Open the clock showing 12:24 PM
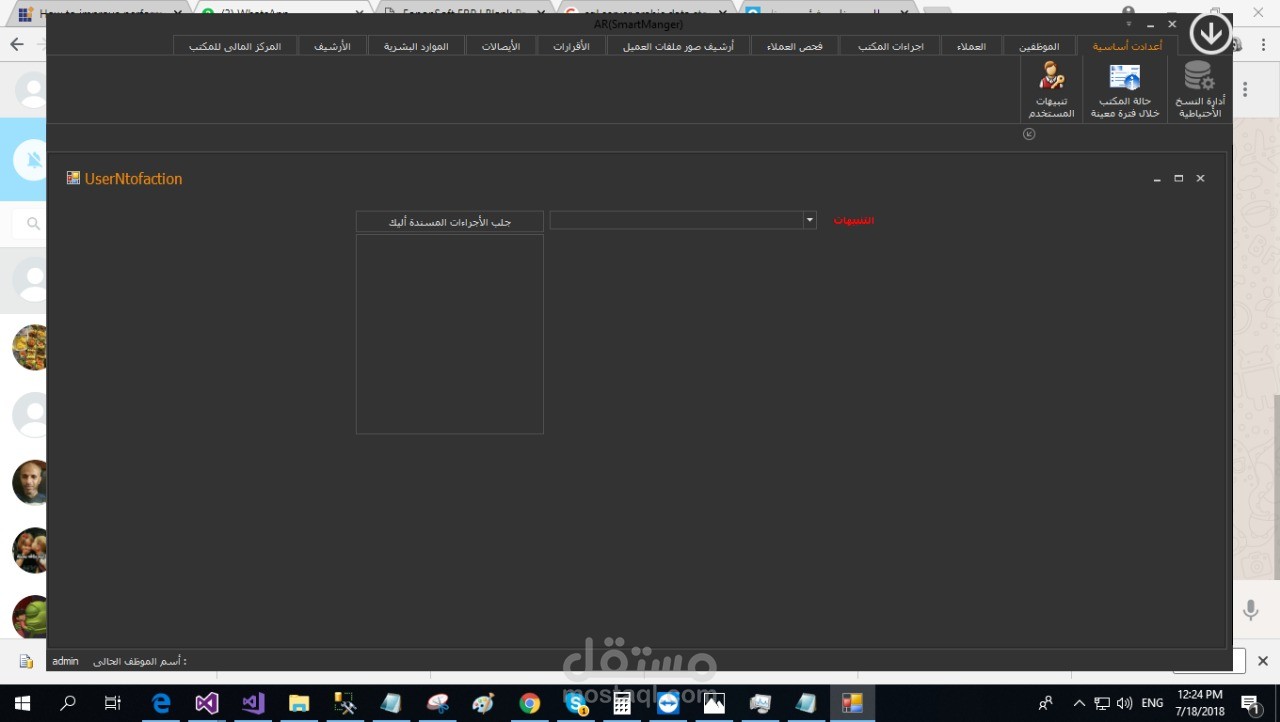1280x722 pixels. pos(1199,703)
